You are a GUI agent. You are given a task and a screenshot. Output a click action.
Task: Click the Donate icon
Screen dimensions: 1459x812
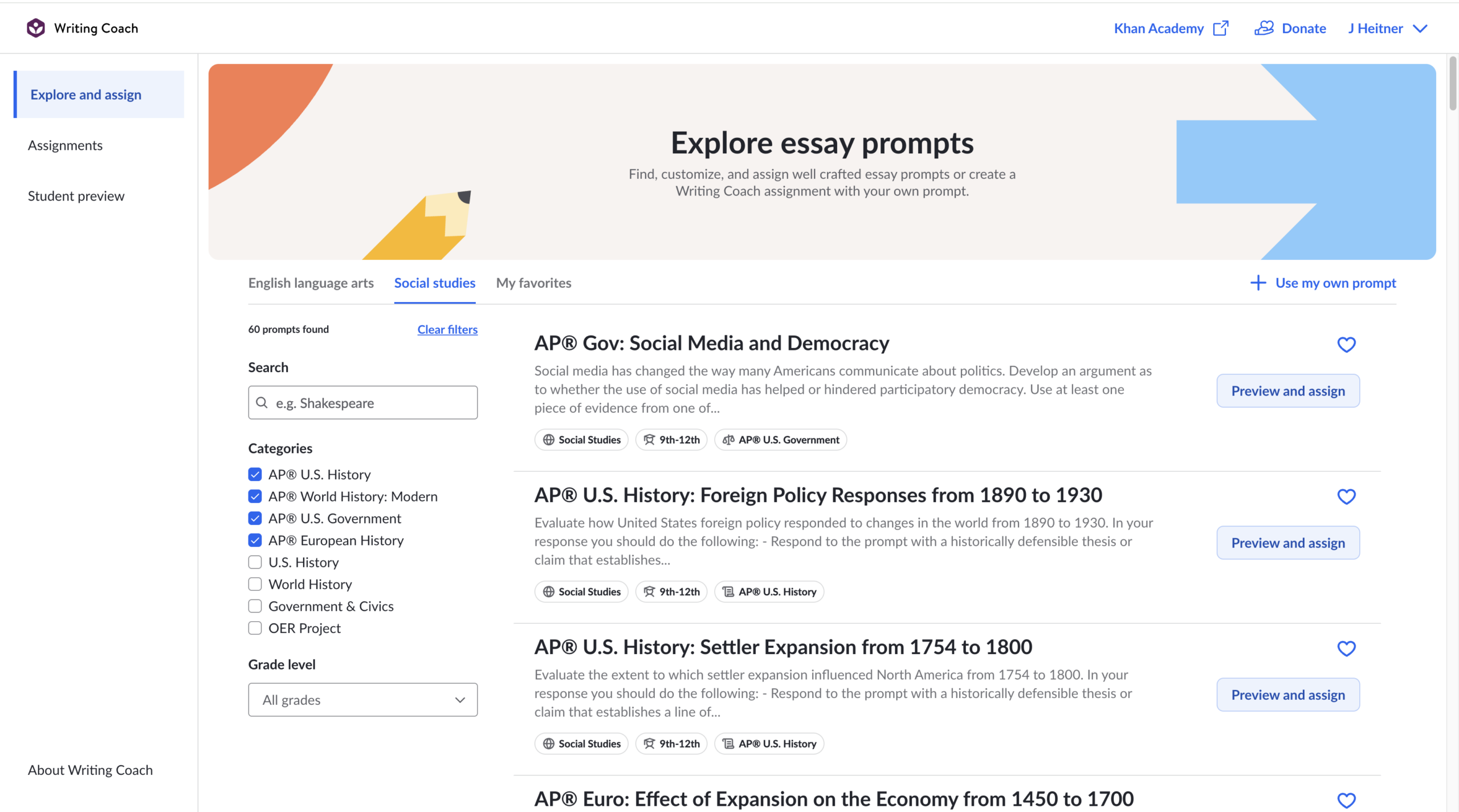click(1264, 27)
